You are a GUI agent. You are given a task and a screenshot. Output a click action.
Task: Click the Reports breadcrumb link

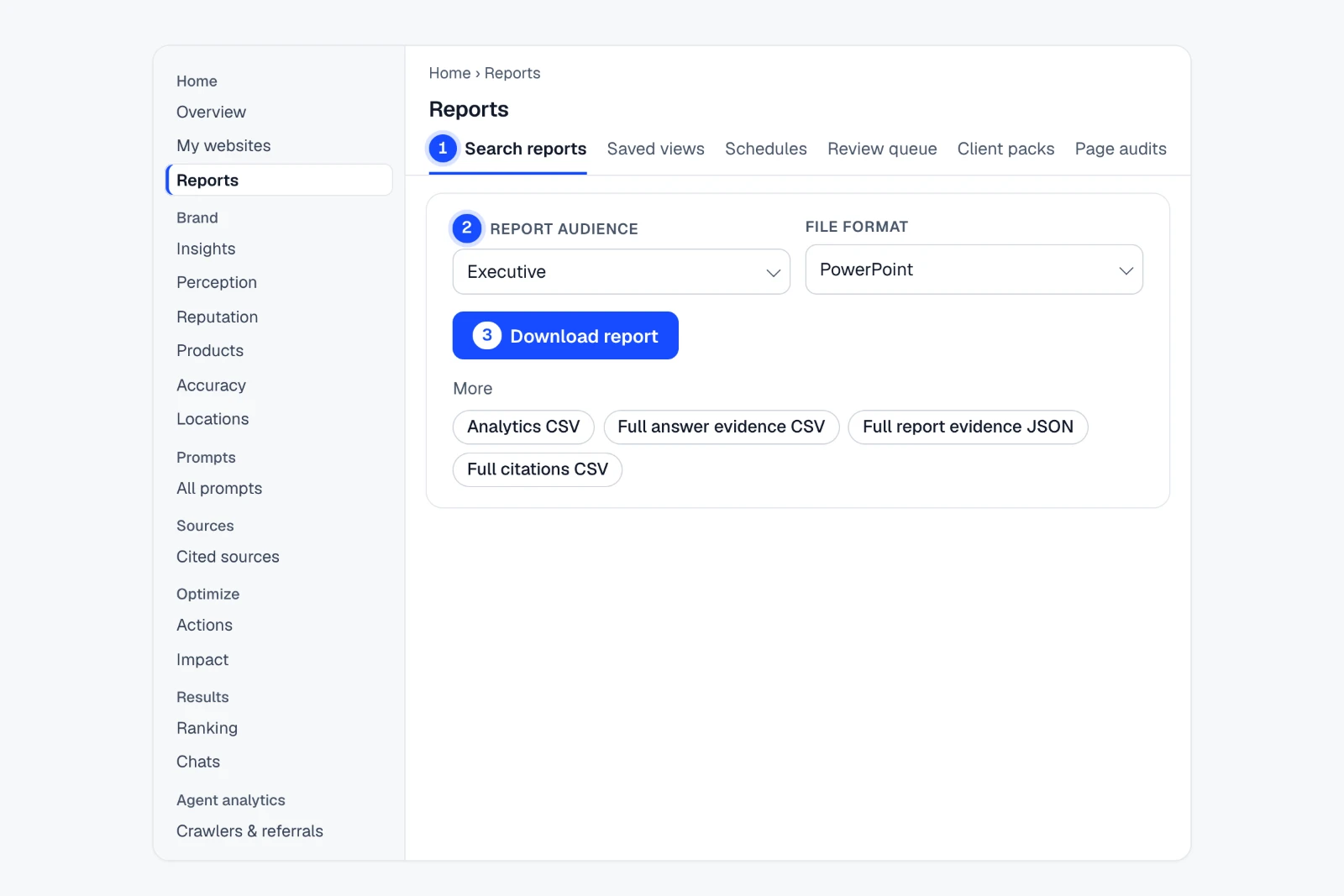point(512,73)
